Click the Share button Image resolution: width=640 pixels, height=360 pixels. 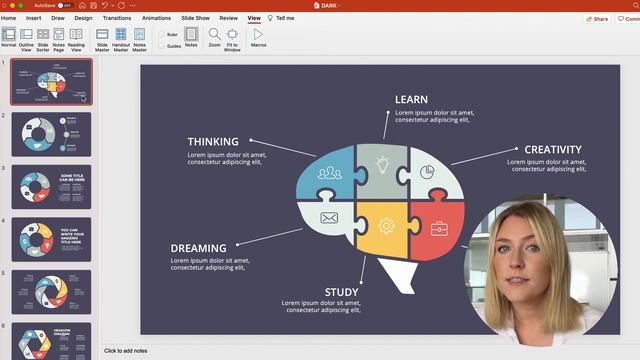coord(597,19)
